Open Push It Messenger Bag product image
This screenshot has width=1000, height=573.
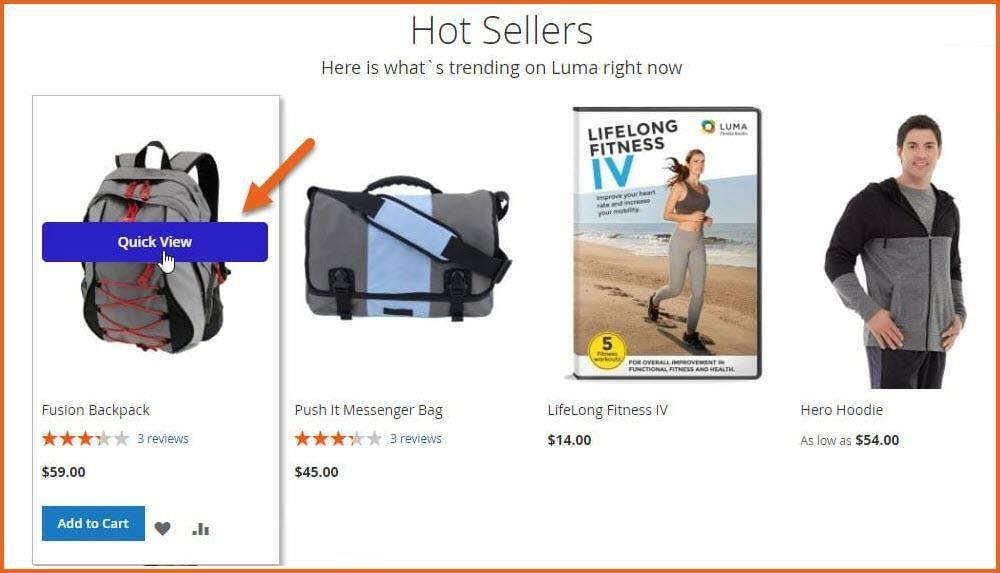click(x=408, y=248)
